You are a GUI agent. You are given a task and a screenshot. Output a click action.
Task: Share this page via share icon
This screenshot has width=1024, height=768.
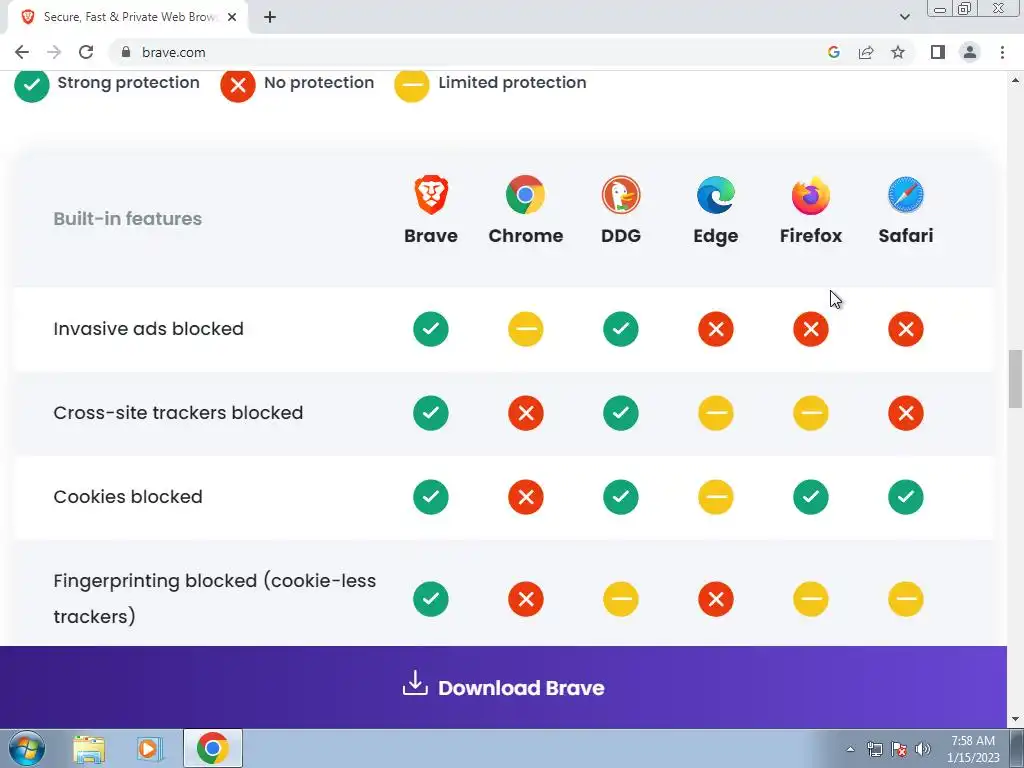tap(866, 52)
